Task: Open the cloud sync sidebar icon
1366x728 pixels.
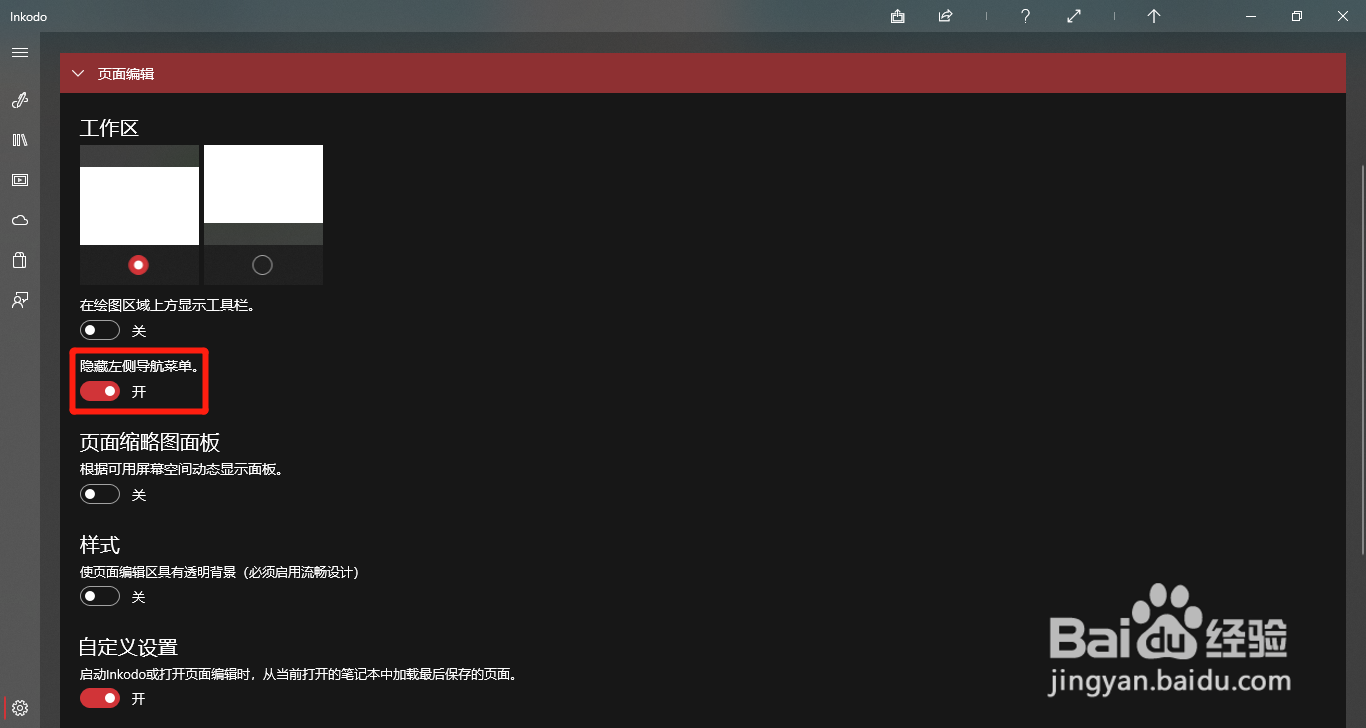Action: (19, 220)
